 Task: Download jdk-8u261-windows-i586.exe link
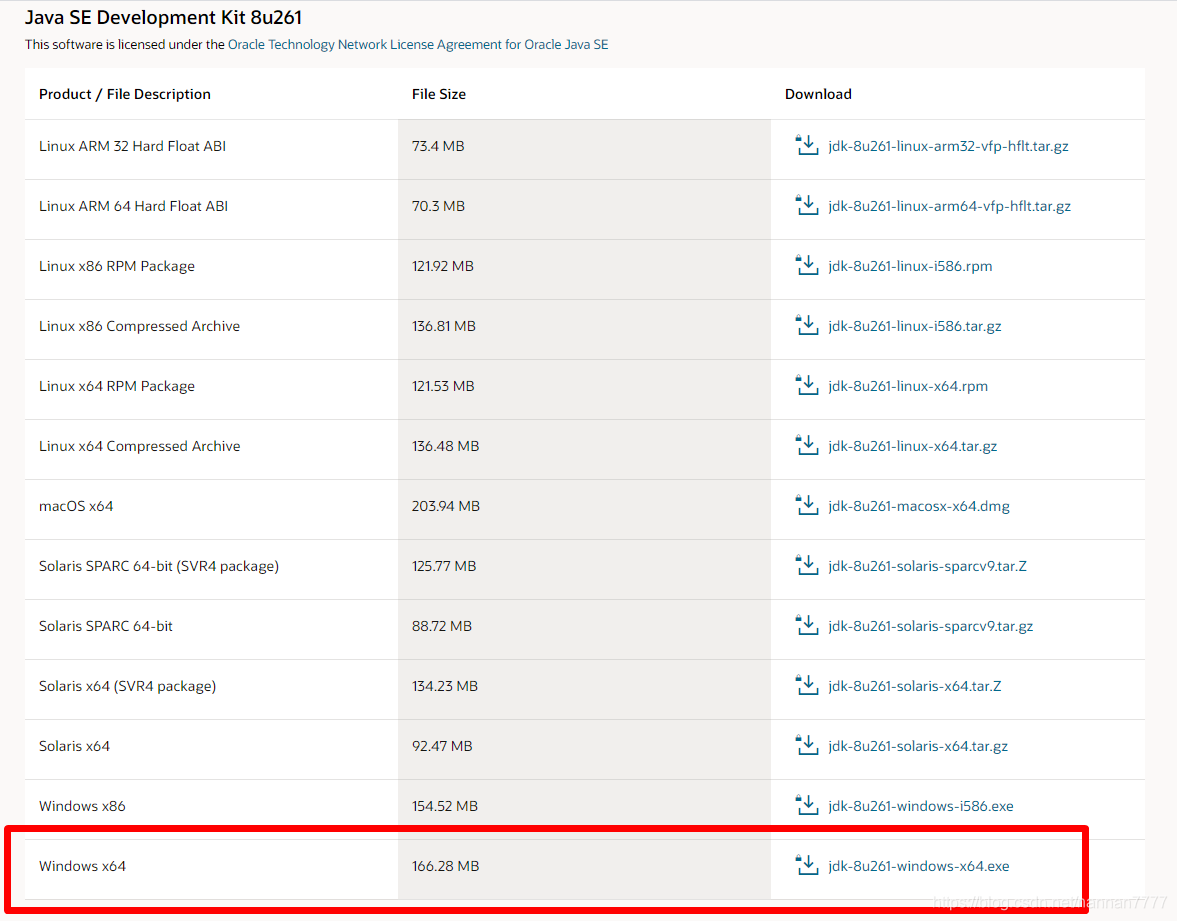click(920, 806)
